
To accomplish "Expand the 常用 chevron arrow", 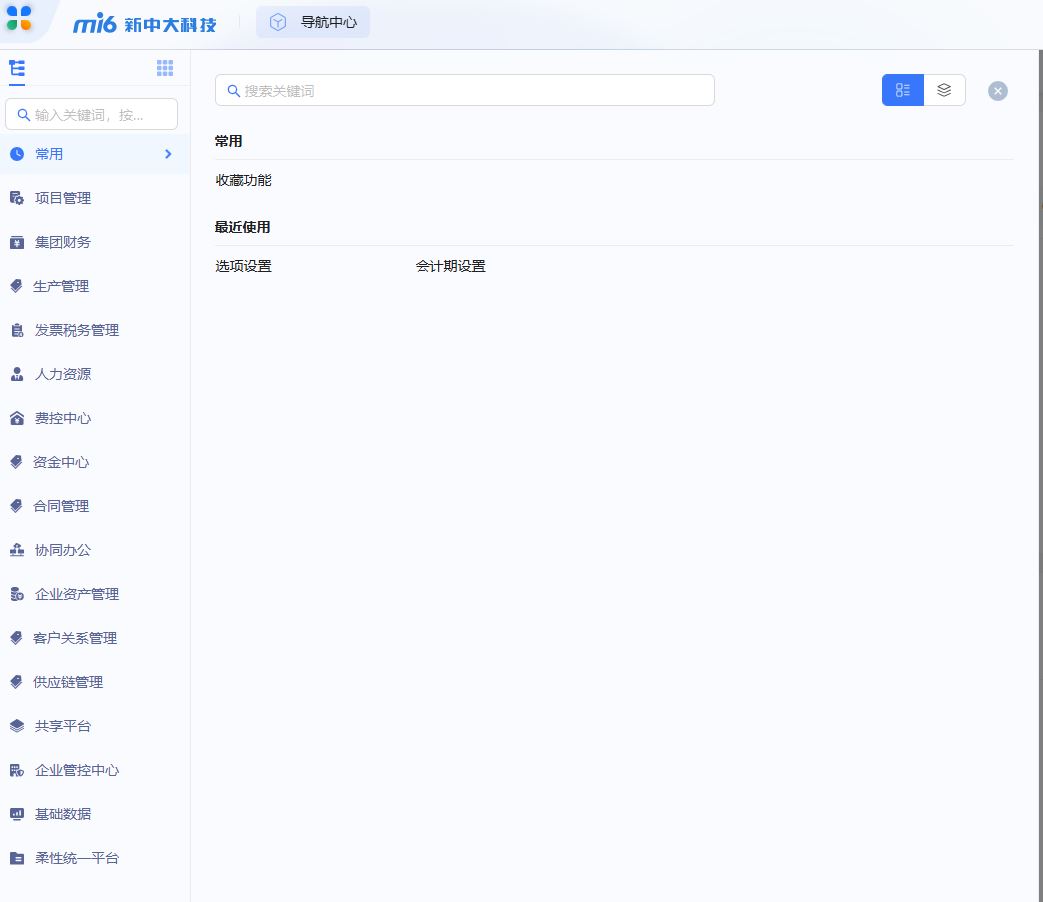I will [x=168, y=154].
